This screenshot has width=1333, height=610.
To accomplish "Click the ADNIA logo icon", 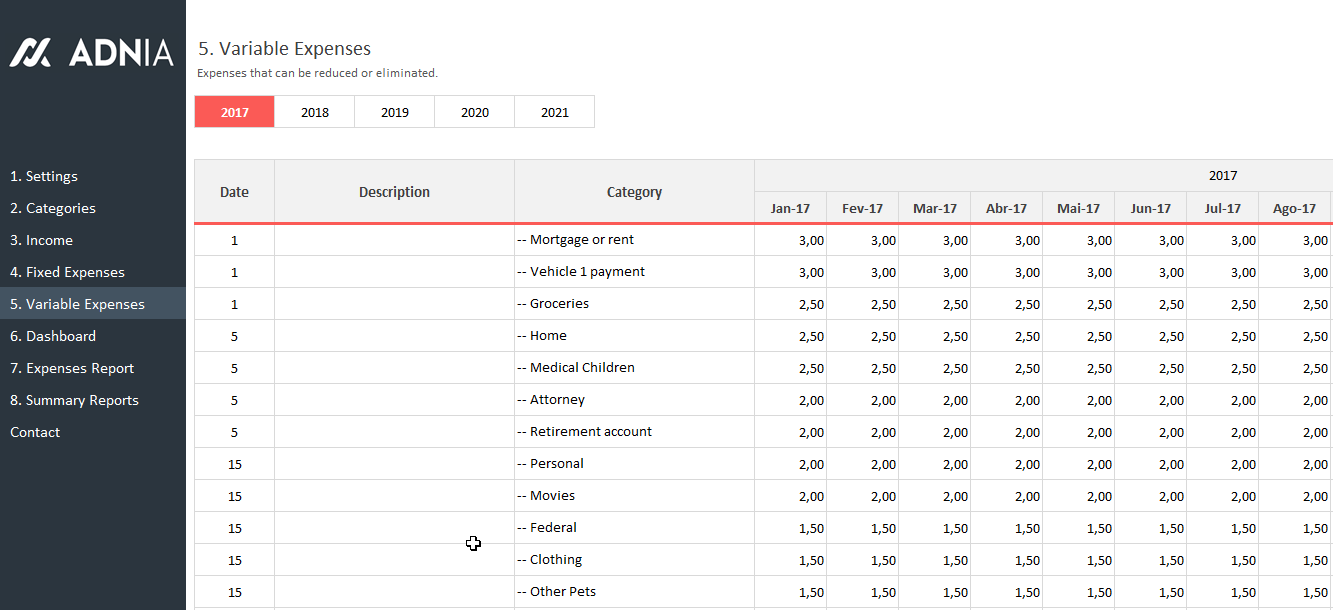I will pos(30,52).
